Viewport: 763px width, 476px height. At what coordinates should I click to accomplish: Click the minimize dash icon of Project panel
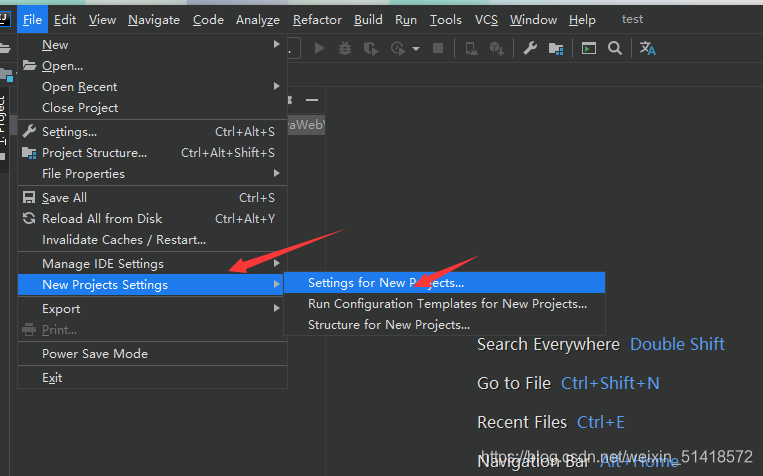click(x=312, y=100)
